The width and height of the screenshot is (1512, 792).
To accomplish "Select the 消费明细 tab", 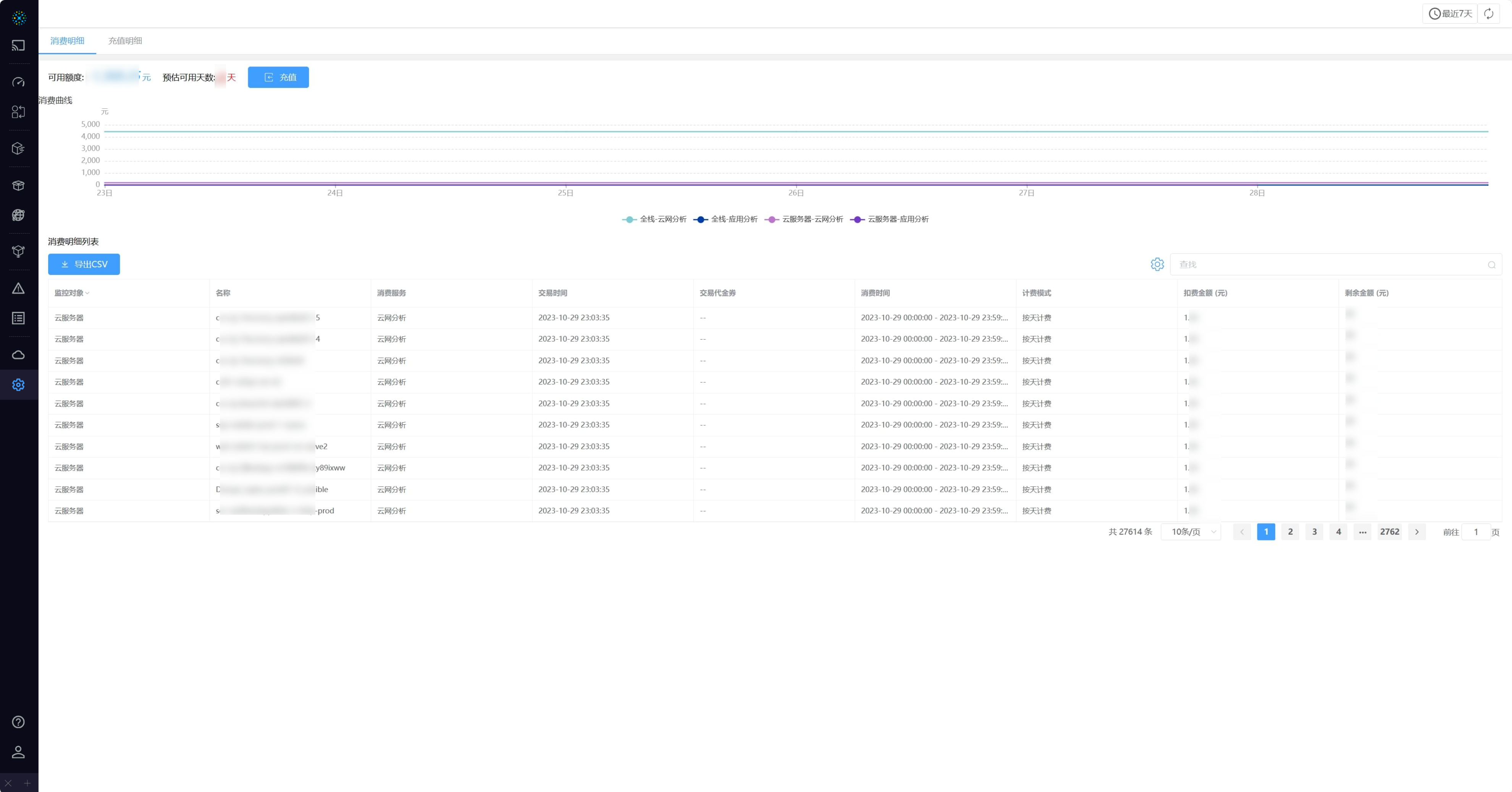I will coord(67,40).
